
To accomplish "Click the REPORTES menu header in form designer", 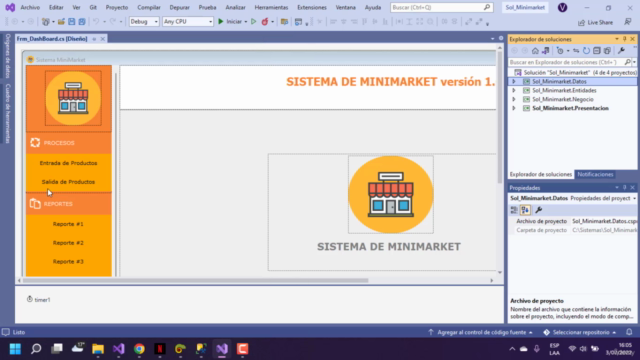I will coord(69,204).
